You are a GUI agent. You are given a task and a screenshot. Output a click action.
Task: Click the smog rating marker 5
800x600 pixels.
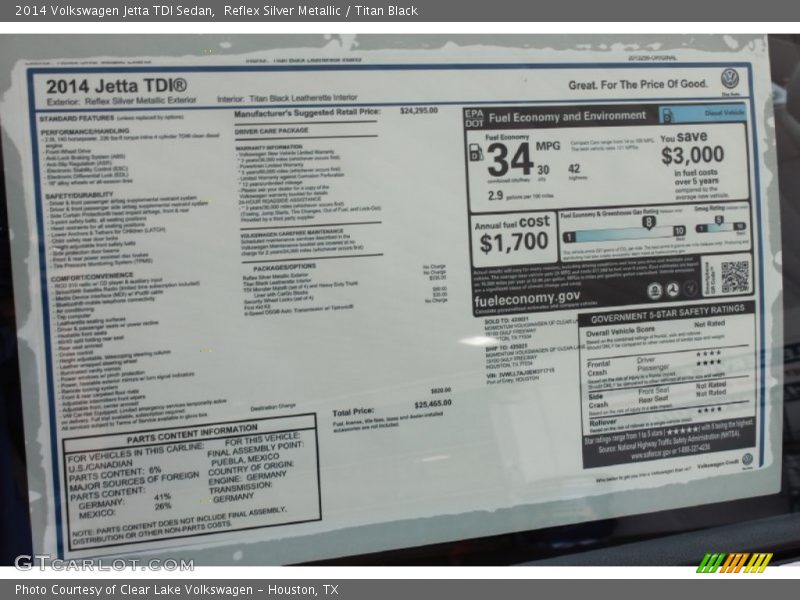pos(718,221)
